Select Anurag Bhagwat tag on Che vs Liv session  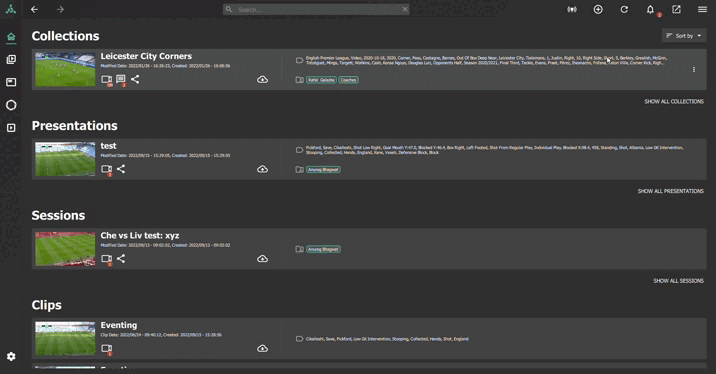(x=323, y=249)
